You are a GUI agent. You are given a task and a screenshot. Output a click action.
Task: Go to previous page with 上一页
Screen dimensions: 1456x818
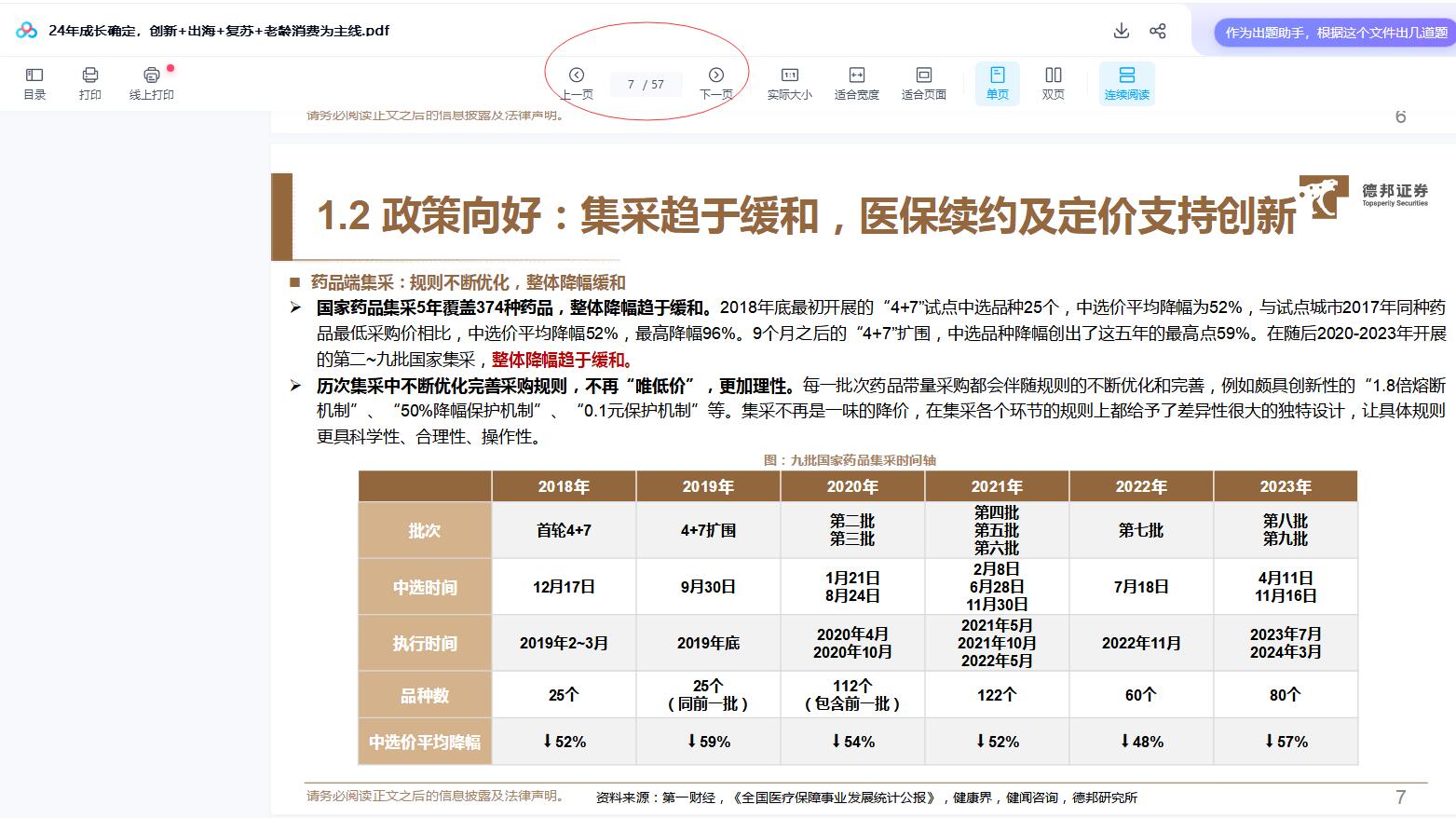[577, 82]
